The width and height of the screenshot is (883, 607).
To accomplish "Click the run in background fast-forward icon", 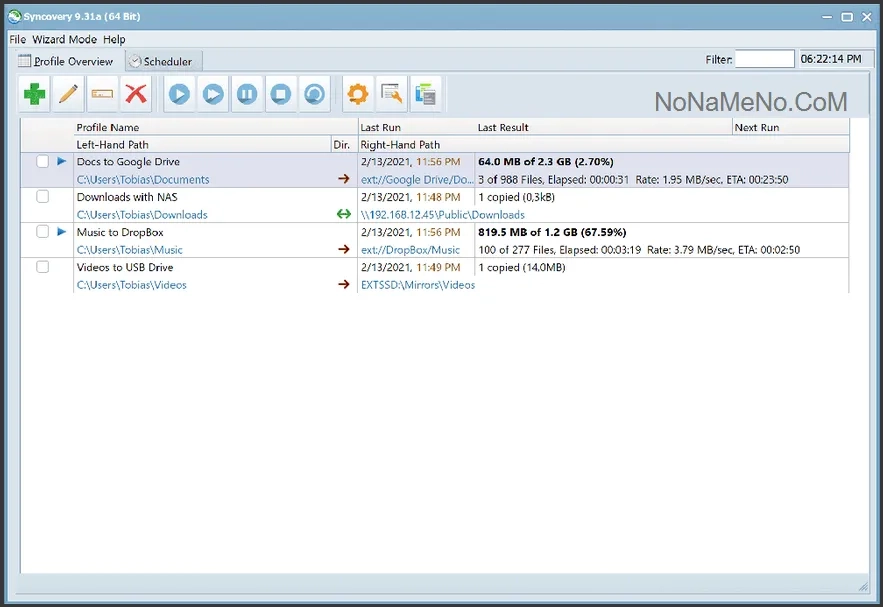I will click(x=213, y=94).
